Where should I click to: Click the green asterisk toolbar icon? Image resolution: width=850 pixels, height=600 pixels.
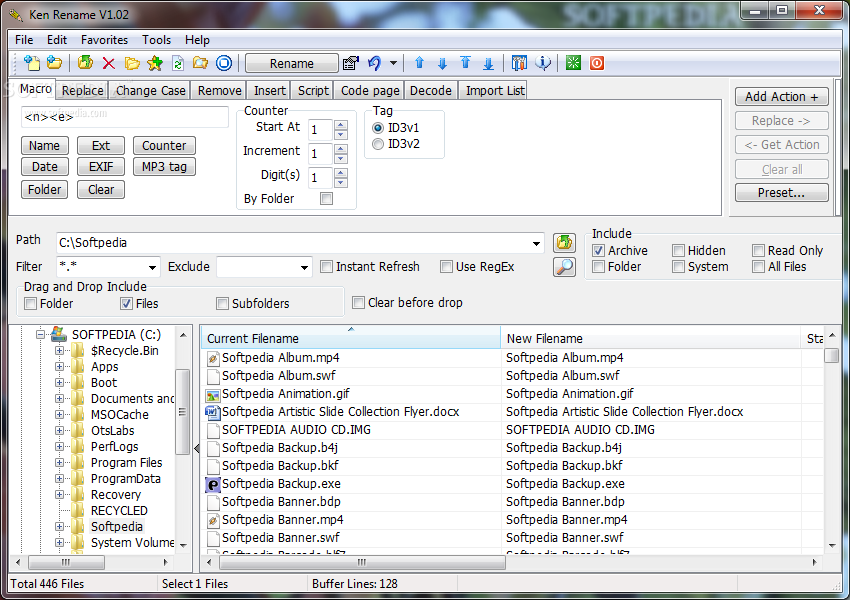(573, 63)
